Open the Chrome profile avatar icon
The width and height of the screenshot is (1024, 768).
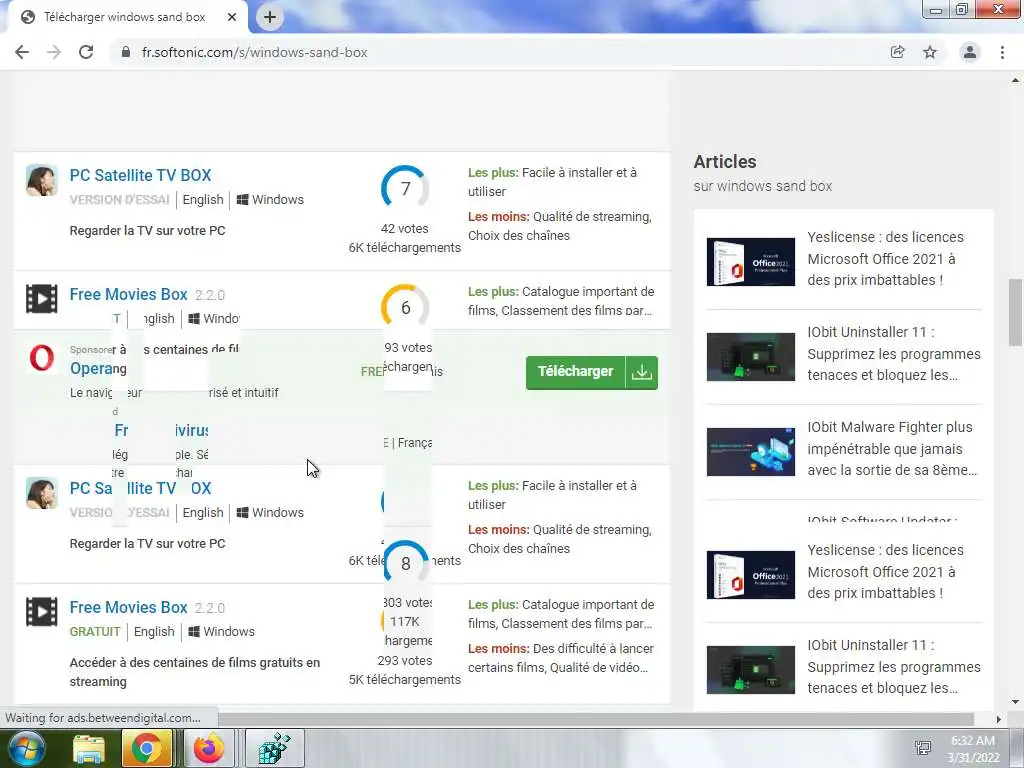point(970,52)
